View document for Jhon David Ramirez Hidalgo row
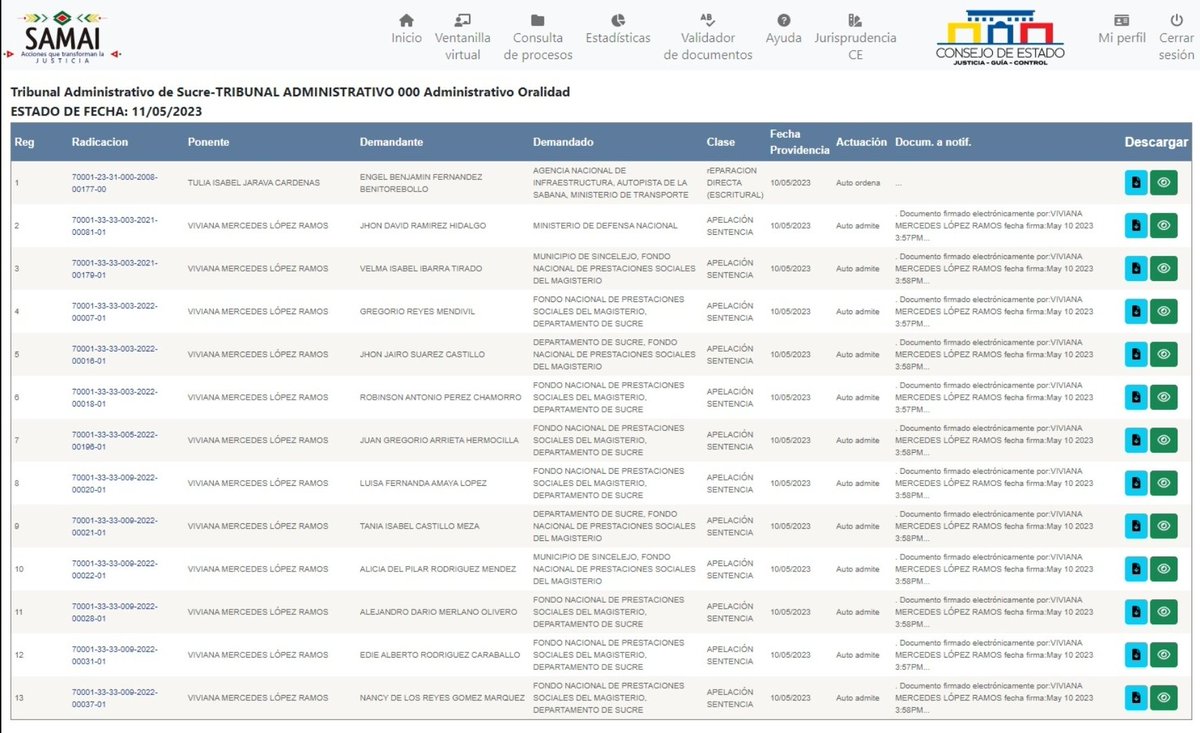 point(1163,225)
